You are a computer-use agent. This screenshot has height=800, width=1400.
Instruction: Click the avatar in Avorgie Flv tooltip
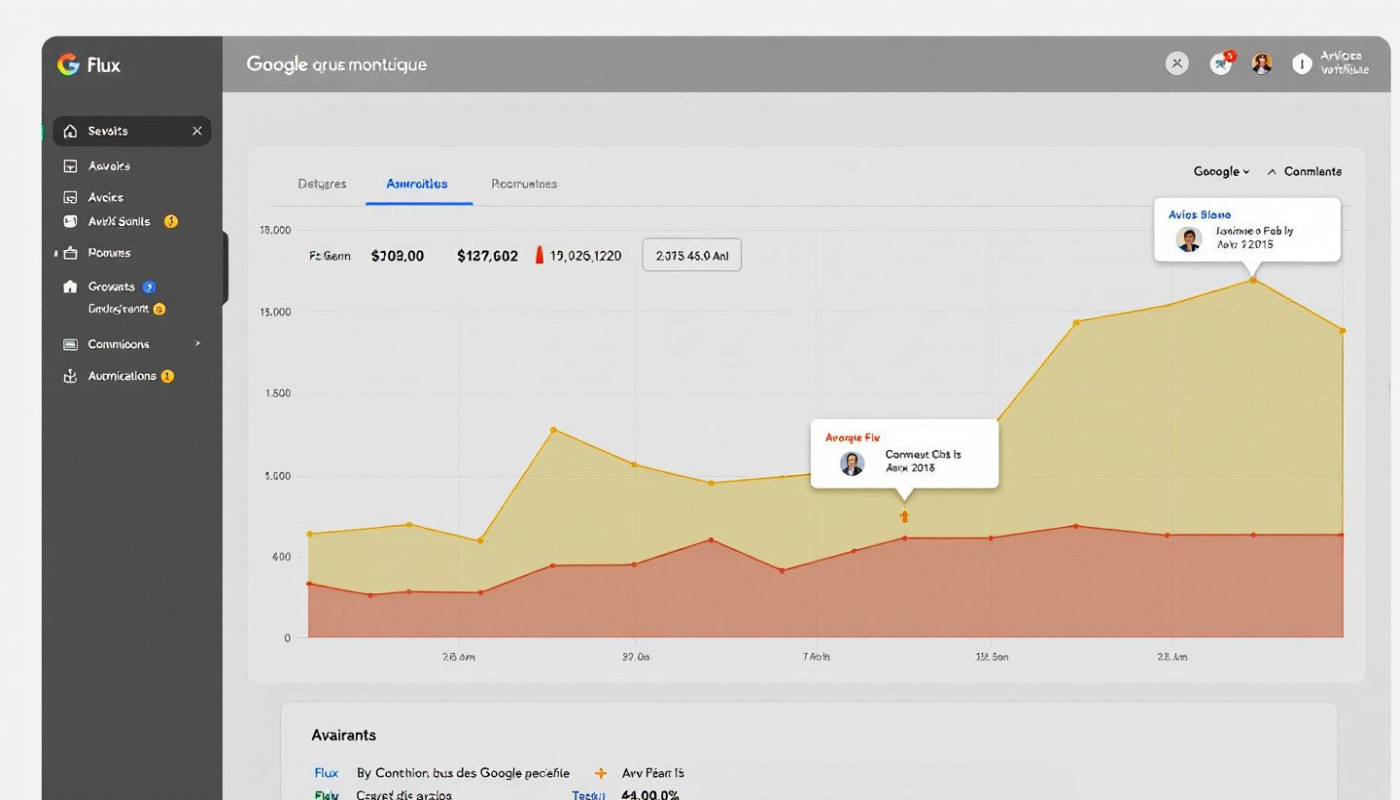click(x=852, y=463)
